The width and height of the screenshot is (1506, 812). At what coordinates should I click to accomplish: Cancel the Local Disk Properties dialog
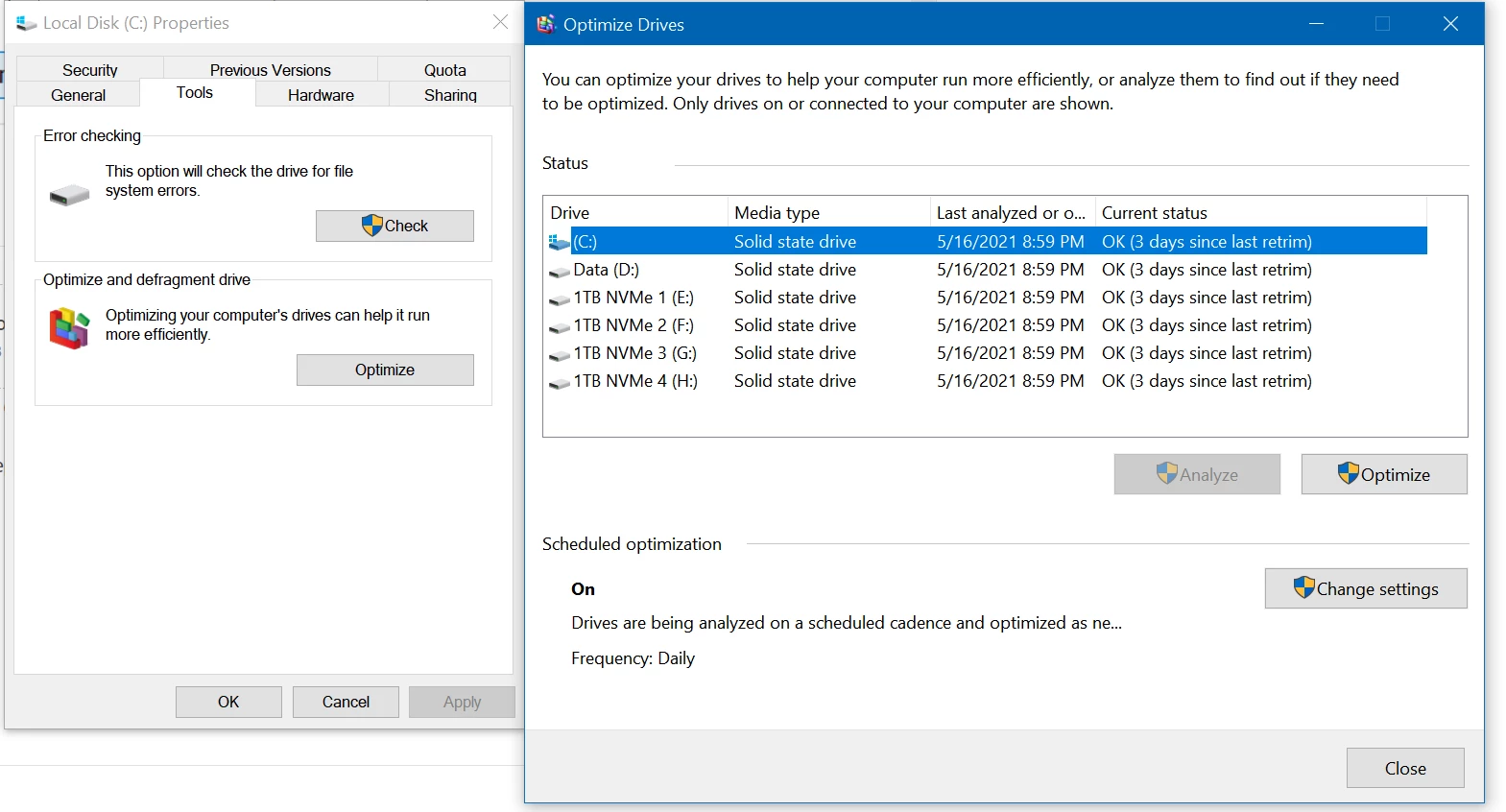[x=346, y=702]
